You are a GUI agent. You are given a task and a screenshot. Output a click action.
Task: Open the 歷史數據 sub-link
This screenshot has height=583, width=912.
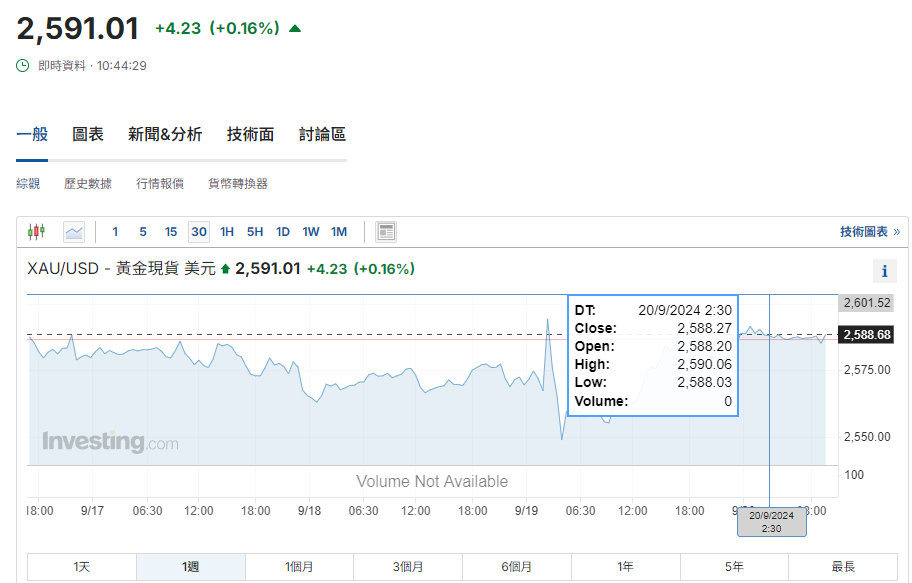pyautogui.click(x=88, y=184)
